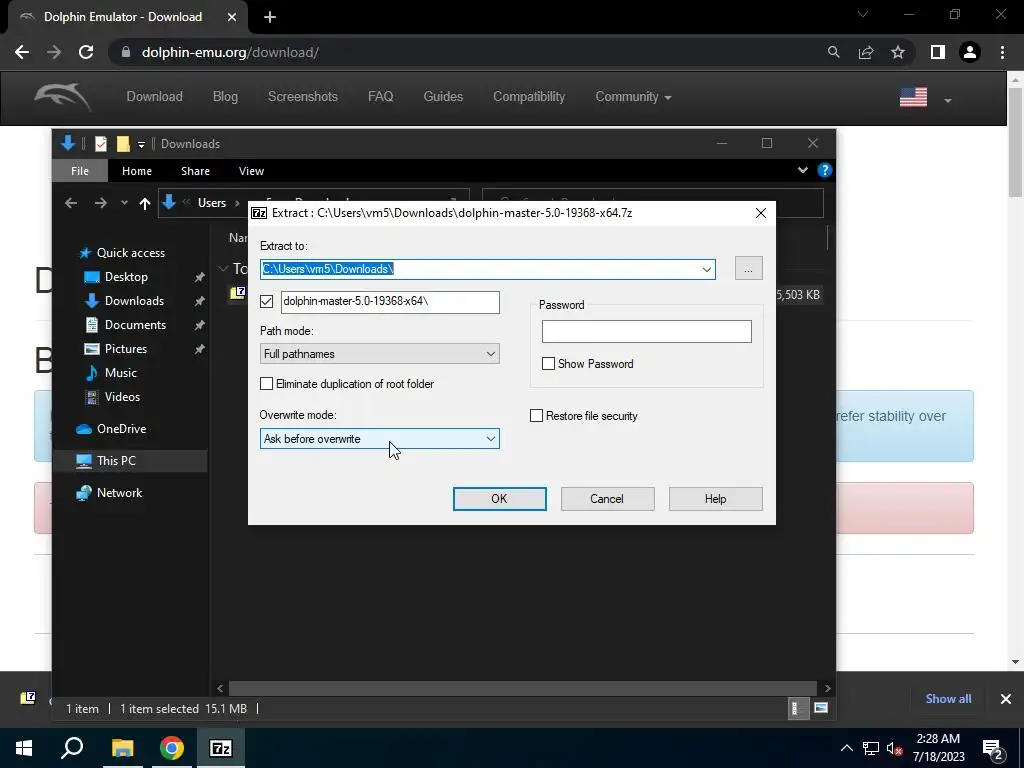Open a new browser tab
Viewport: 1024px width, 768px height.
tap(270, 18)
